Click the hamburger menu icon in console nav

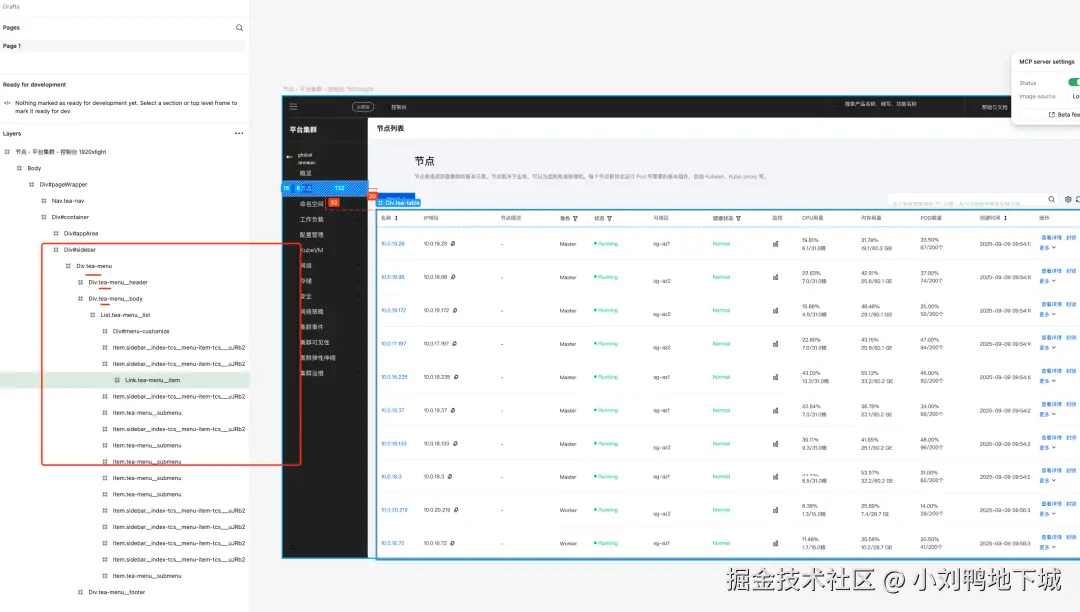point(293,106)
